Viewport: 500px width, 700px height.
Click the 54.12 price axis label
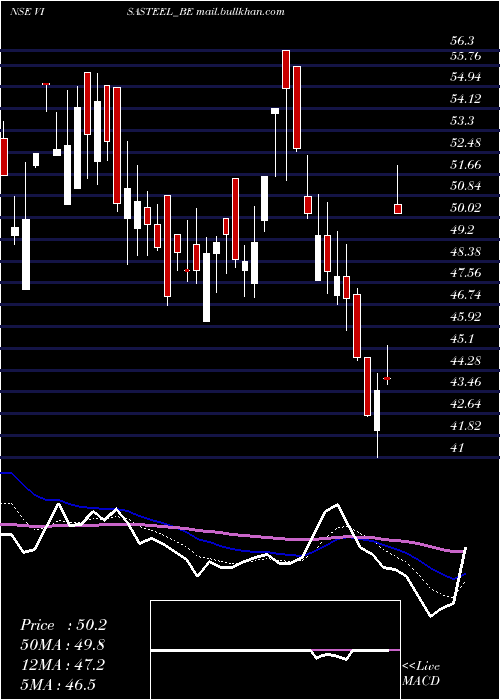pos(466,99)
